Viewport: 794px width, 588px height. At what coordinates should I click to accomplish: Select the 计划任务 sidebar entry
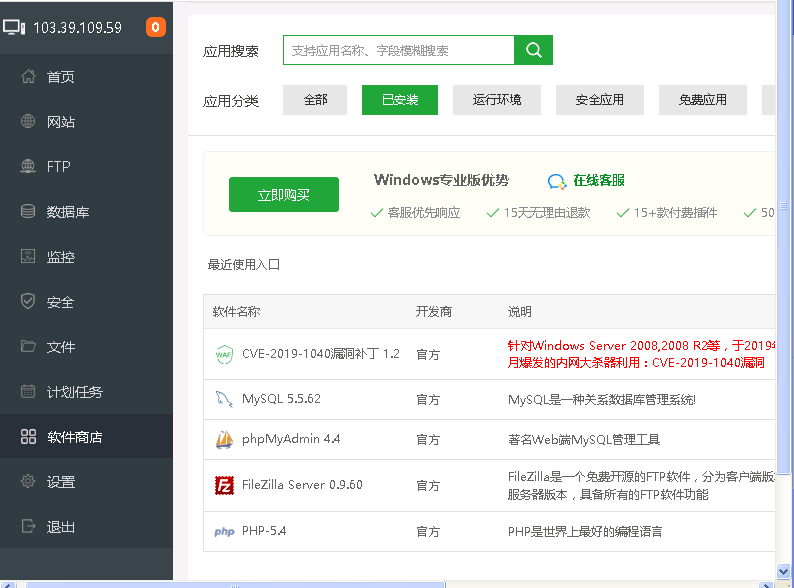click(74, 391)
